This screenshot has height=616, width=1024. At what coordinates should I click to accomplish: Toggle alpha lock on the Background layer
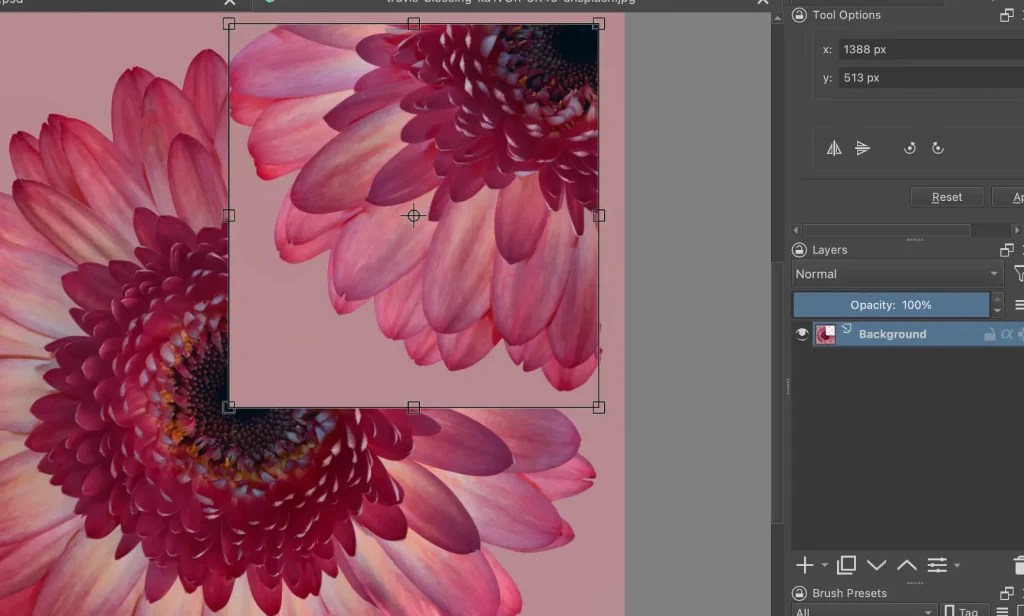[x=1008, y=334]
